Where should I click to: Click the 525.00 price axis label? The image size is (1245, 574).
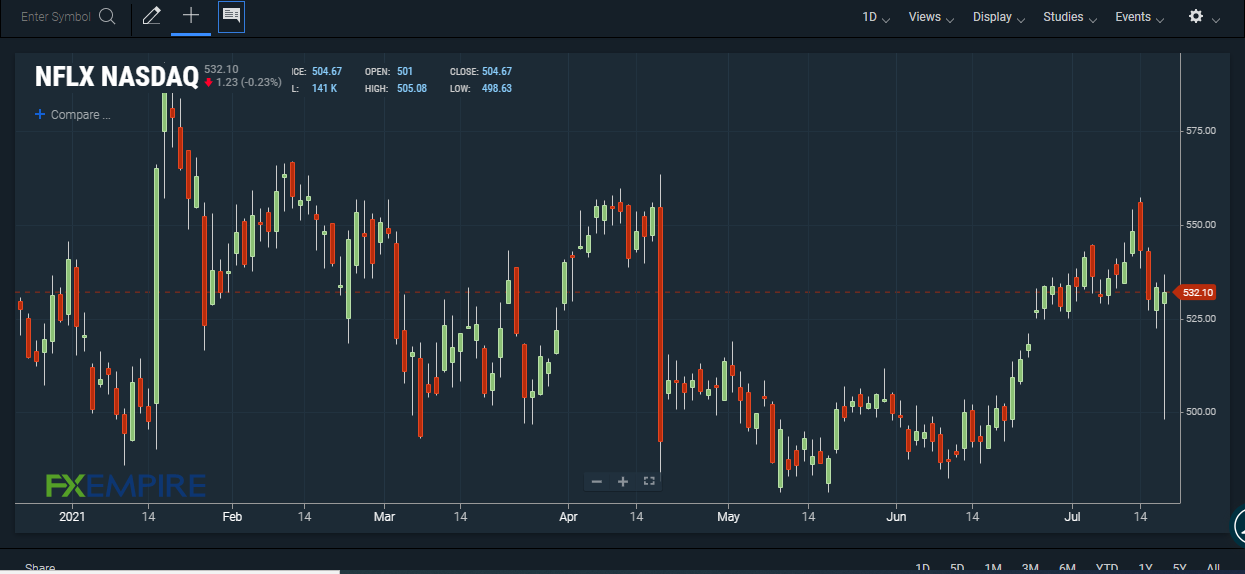(x=1200, y=319)
